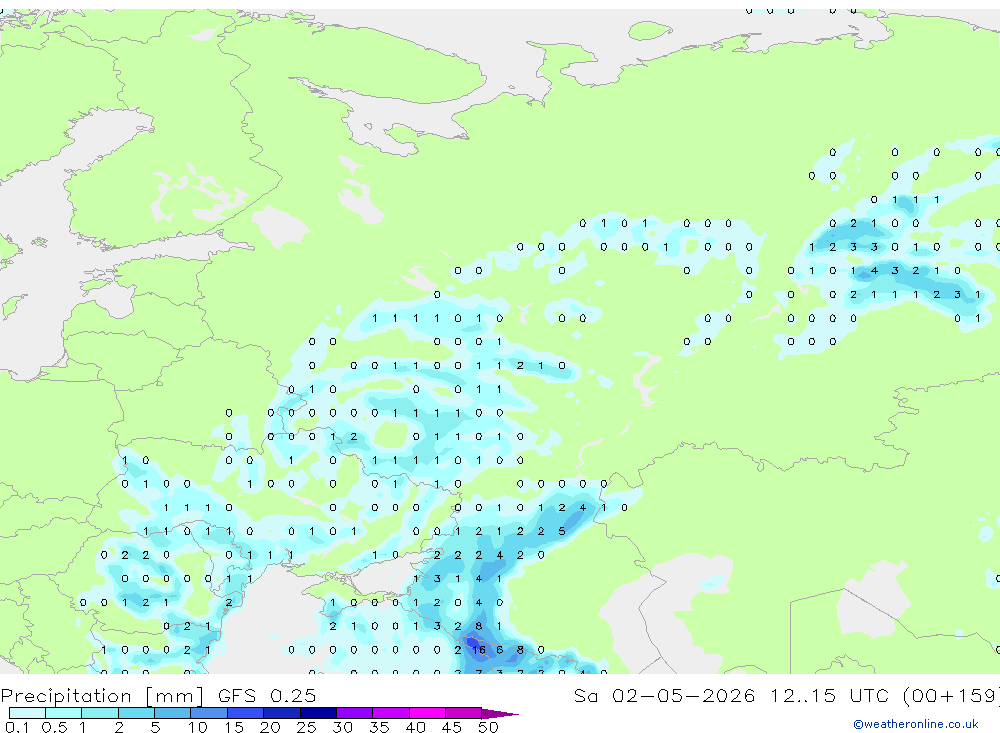1000x733 pixels.
Task: Select the 0.1–0.5 mm lightest legend swatch
Action: point(27,713)
